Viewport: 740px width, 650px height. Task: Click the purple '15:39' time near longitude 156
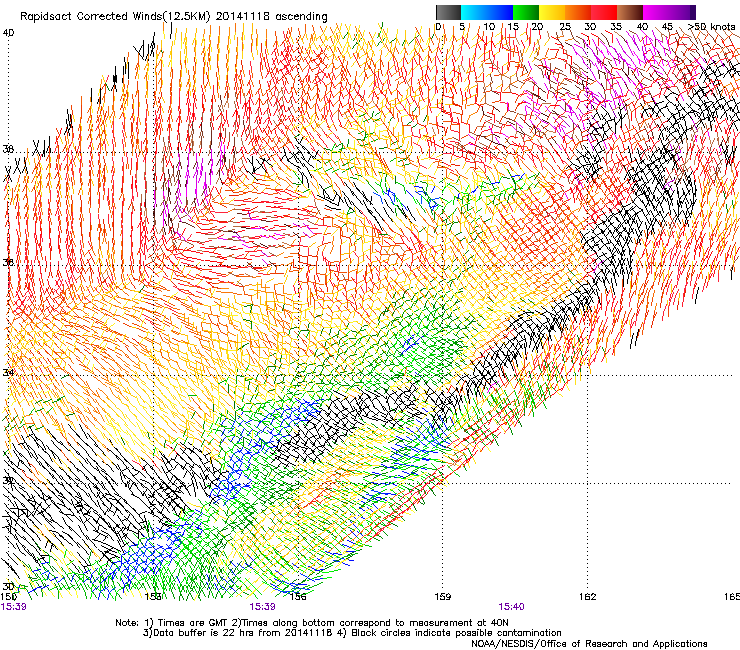click(x=262, y=607)
